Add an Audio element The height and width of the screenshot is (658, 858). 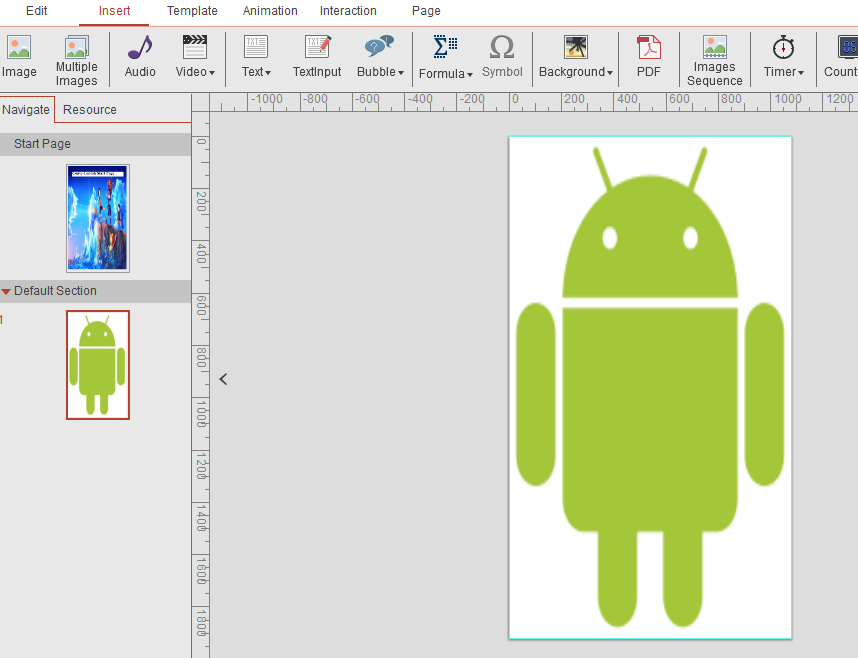(140, 57)
